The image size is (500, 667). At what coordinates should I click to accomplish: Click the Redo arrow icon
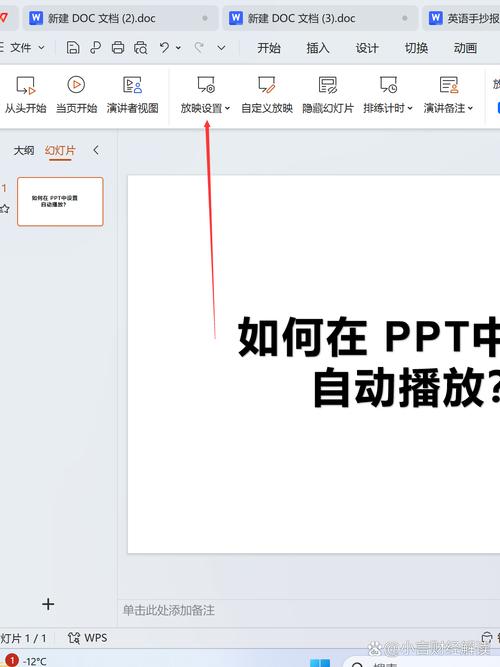(199, 47)
